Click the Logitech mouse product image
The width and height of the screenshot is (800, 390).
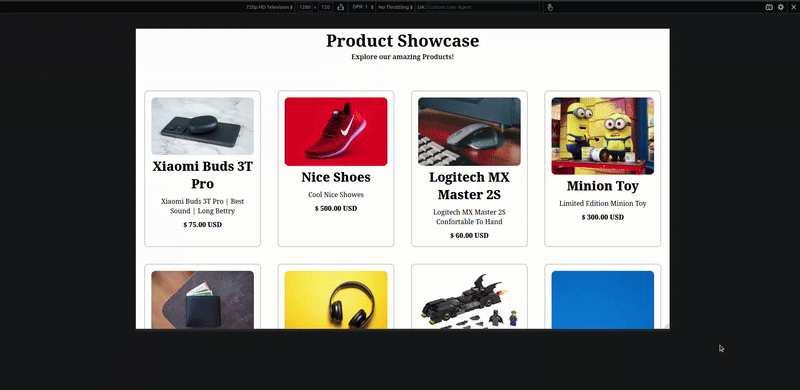pyautogui.click(x=469, y=132)
